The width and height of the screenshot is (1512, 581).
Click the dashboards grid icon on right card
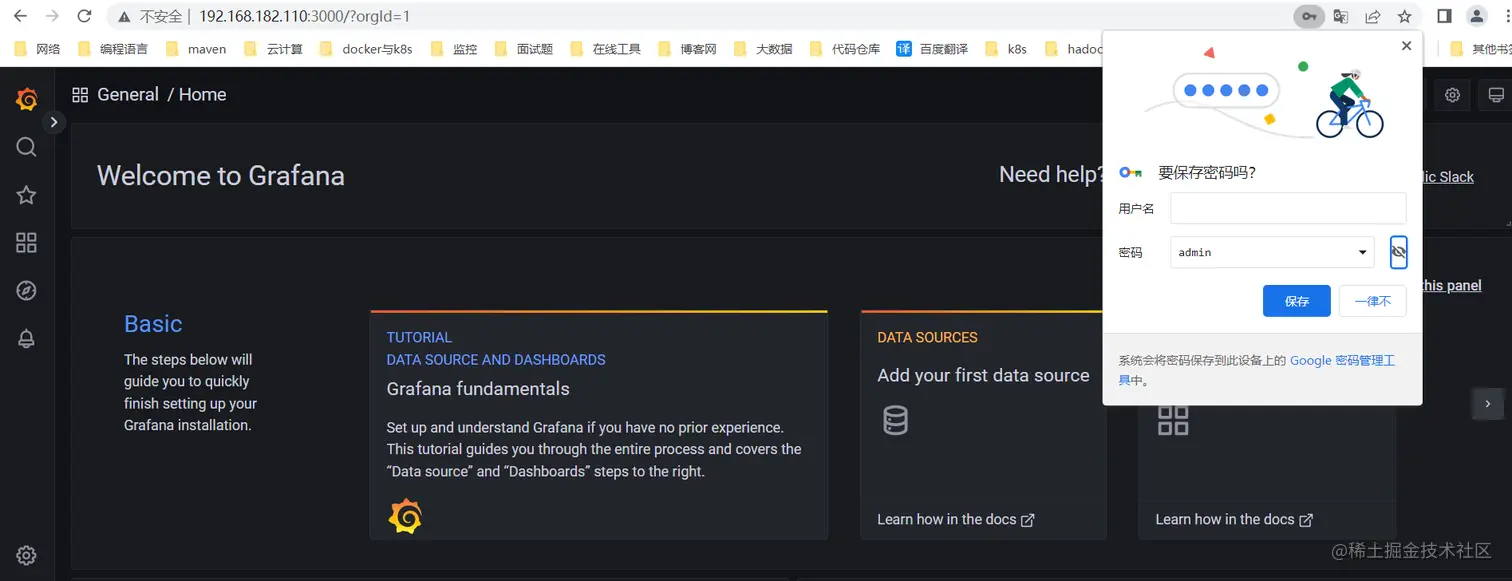click(1173, 420)
